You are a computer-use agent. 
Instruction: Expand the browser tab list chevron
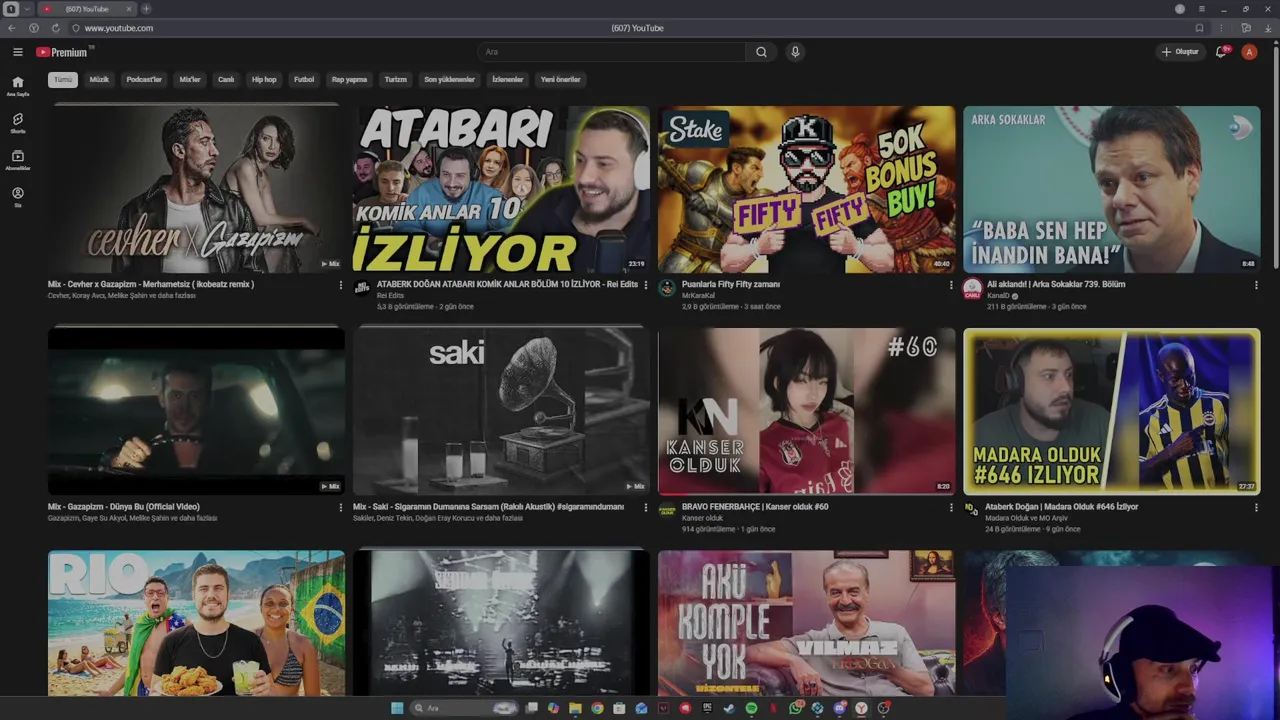pyautogui.click(x=27, y=9)
